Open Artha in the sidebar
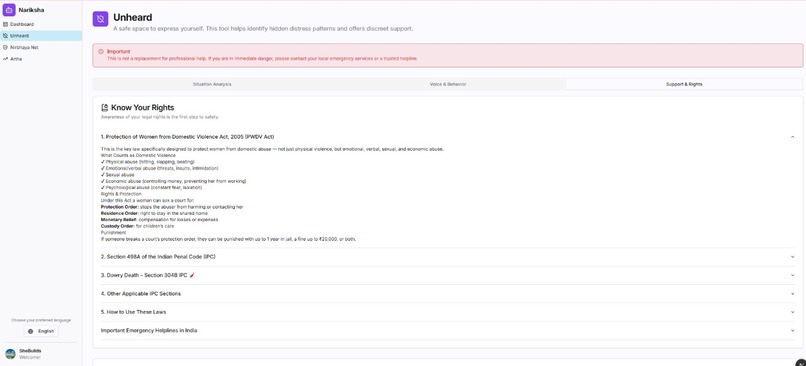This screenshot has height=366, width=806. coord(41,59)
